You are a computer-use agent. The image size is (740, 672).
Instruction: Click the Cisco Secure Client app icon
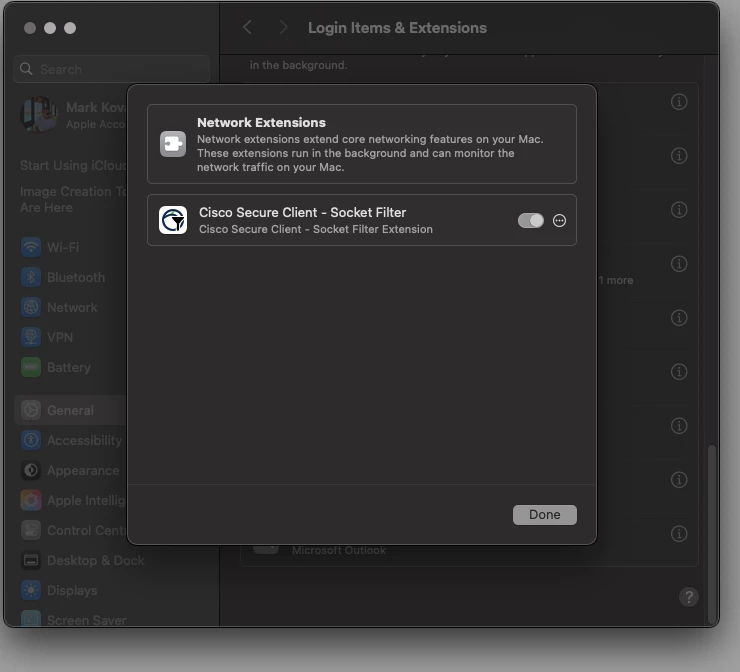173,220
